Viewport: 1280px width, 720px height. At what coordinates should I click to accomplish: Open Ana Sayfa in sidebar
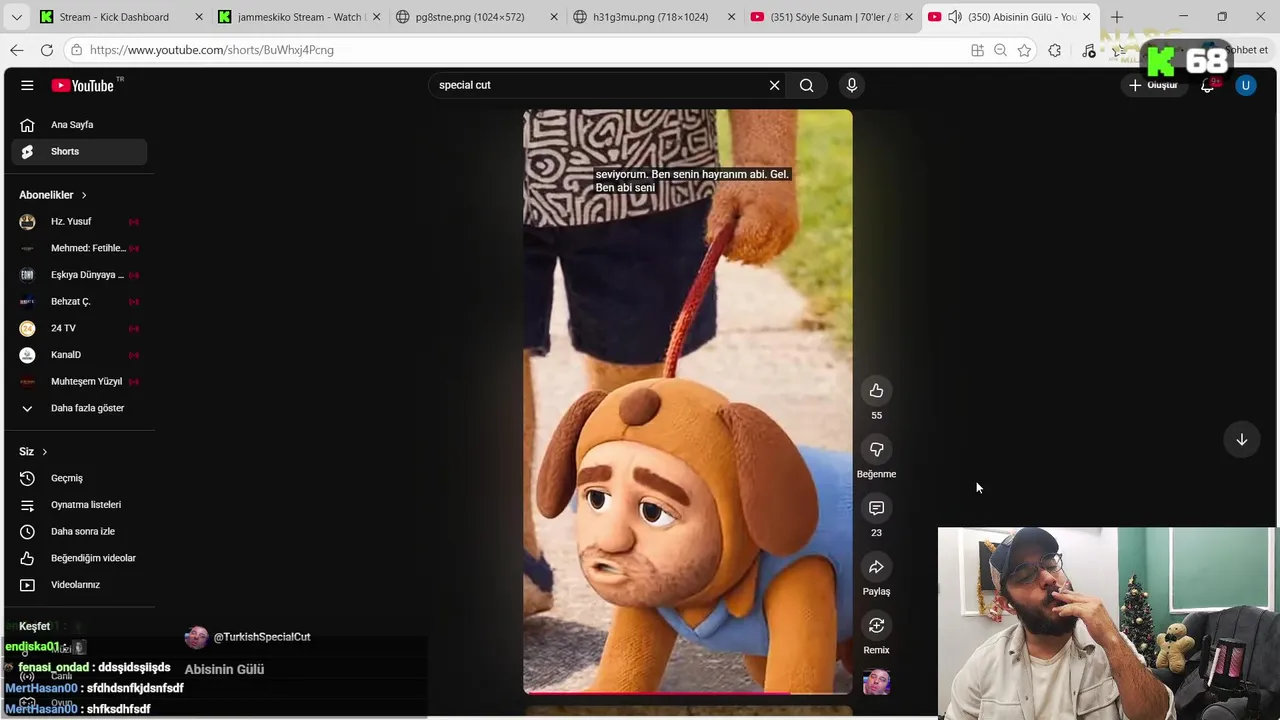click(80, 125)
